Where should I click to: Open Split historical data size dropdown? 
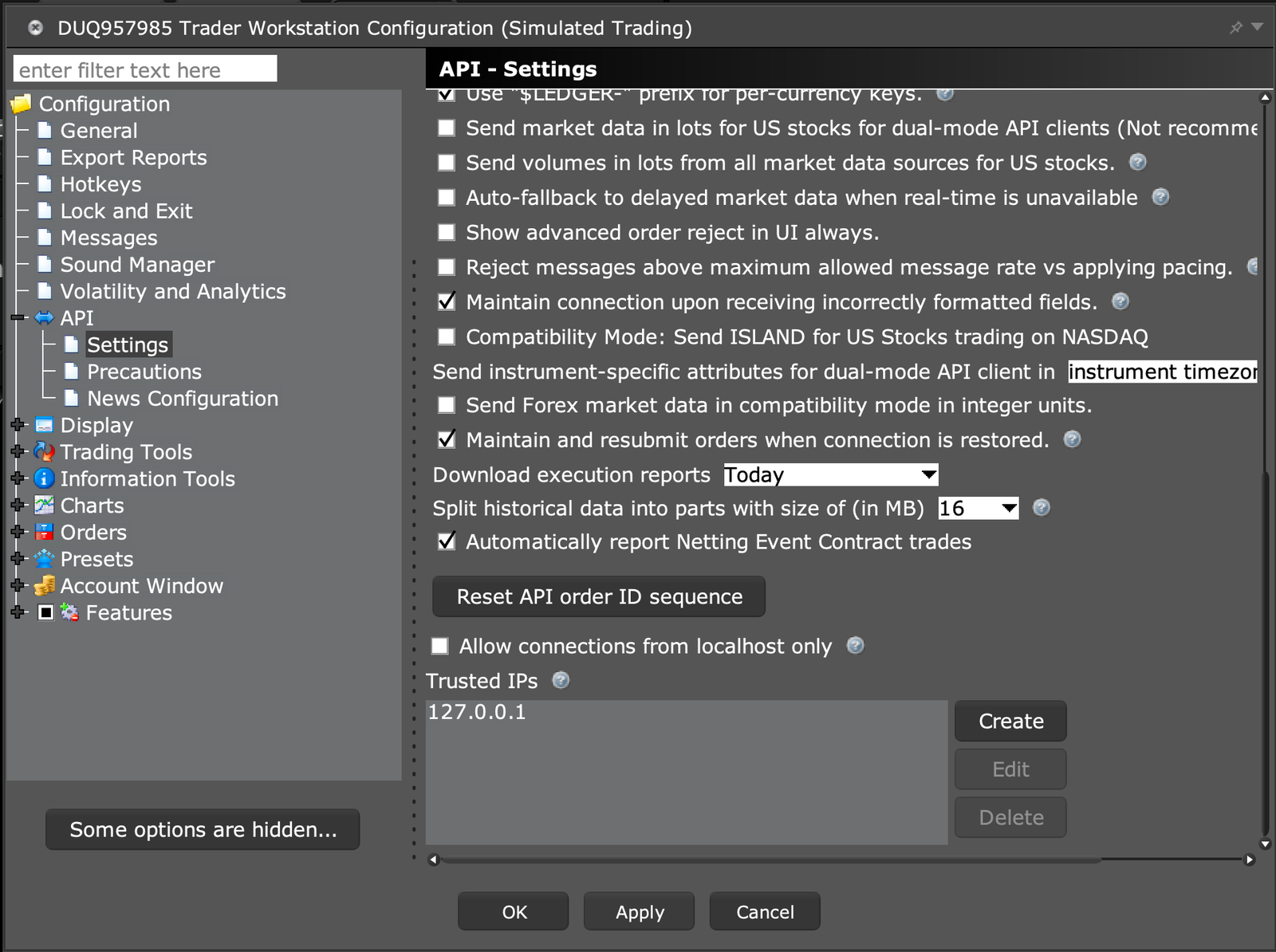point(979,508)
